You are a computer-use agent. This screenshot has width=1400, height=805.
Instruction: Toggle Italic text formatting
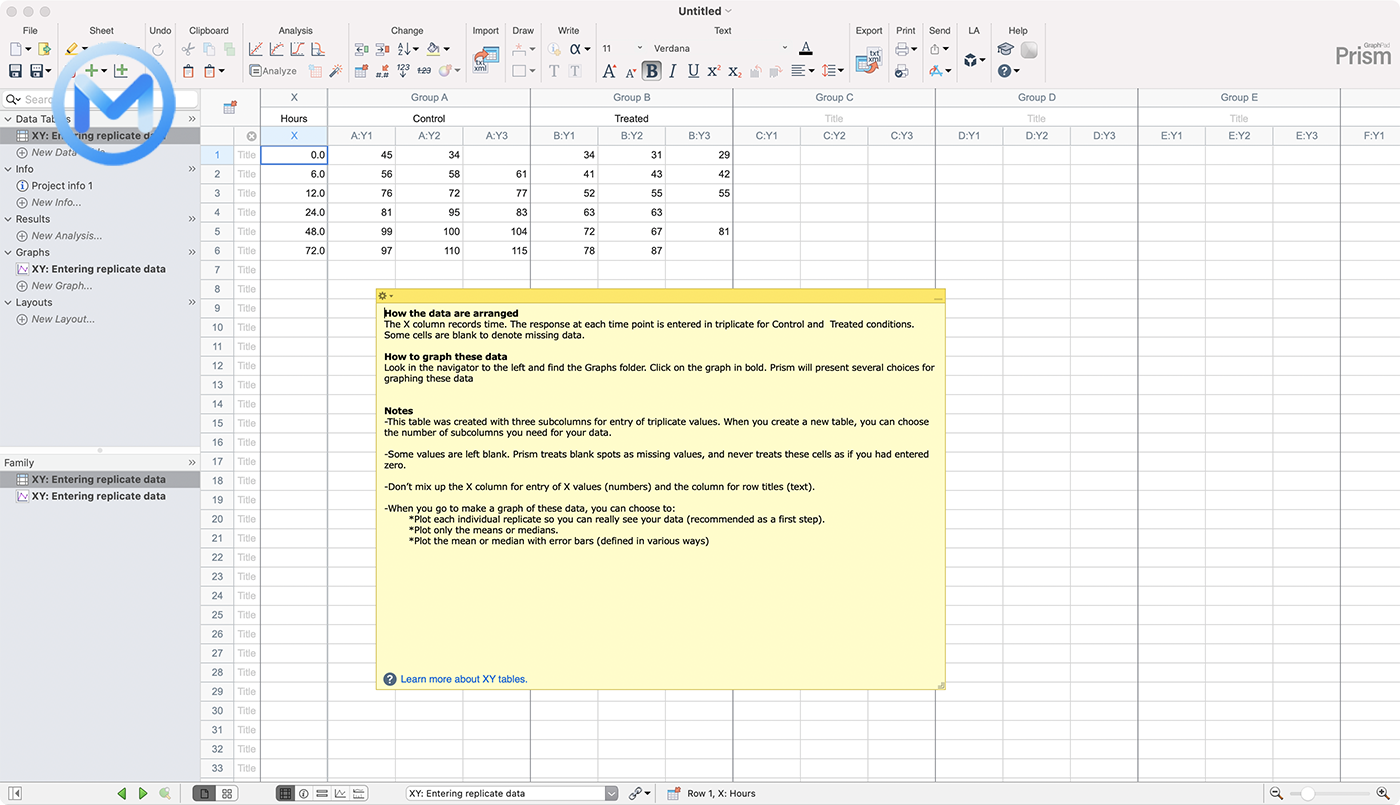(x=672, y=71)
